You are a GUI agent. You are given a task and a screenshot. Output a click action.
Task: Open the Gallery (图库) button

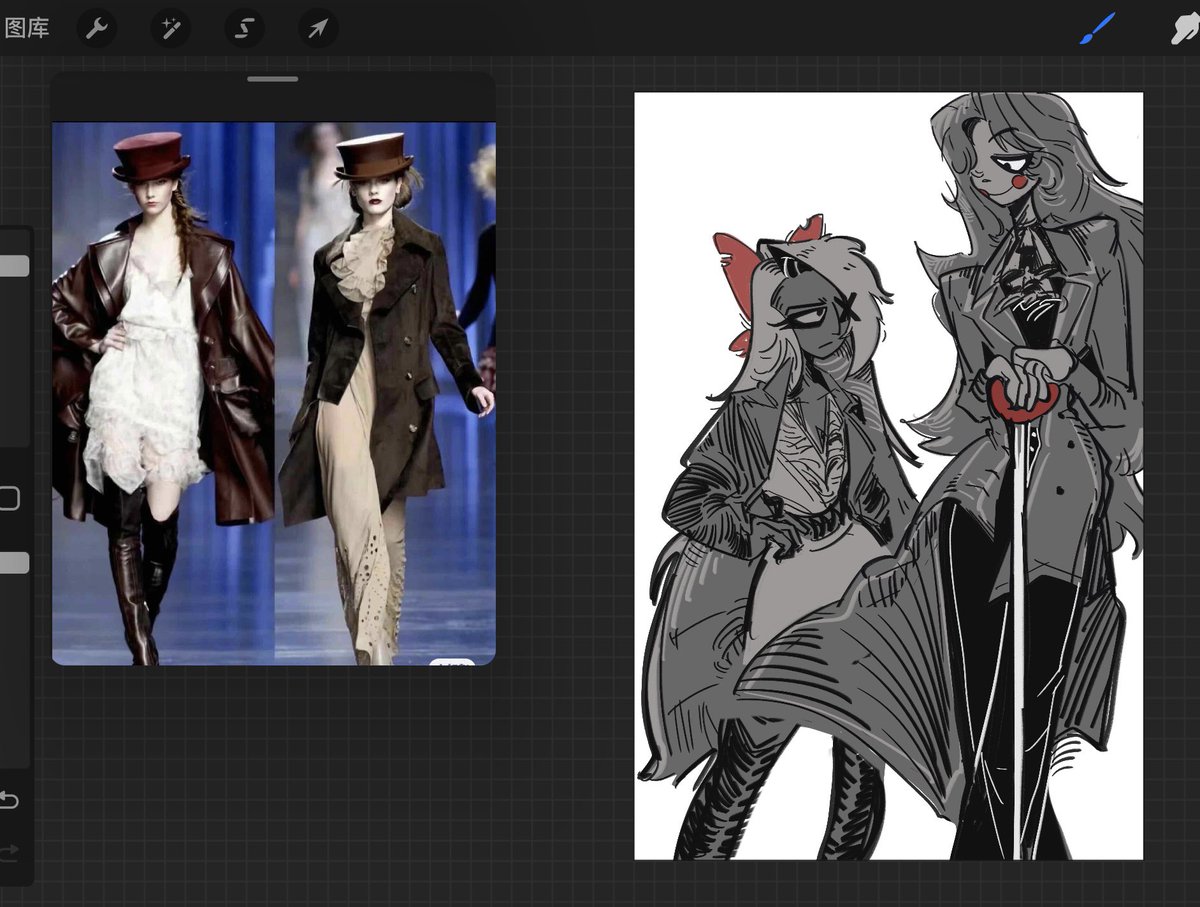26,28
